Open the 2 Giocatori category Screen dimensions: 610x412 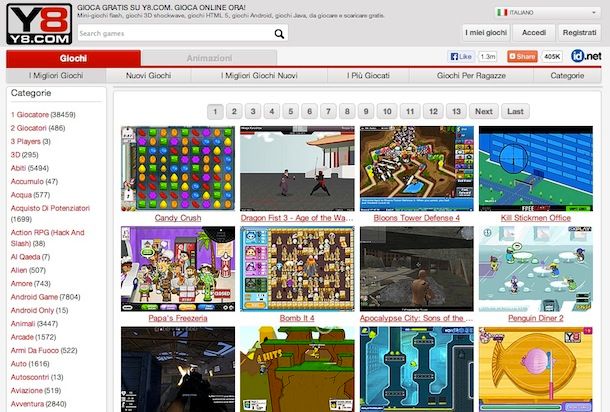(x=28, y=128)
